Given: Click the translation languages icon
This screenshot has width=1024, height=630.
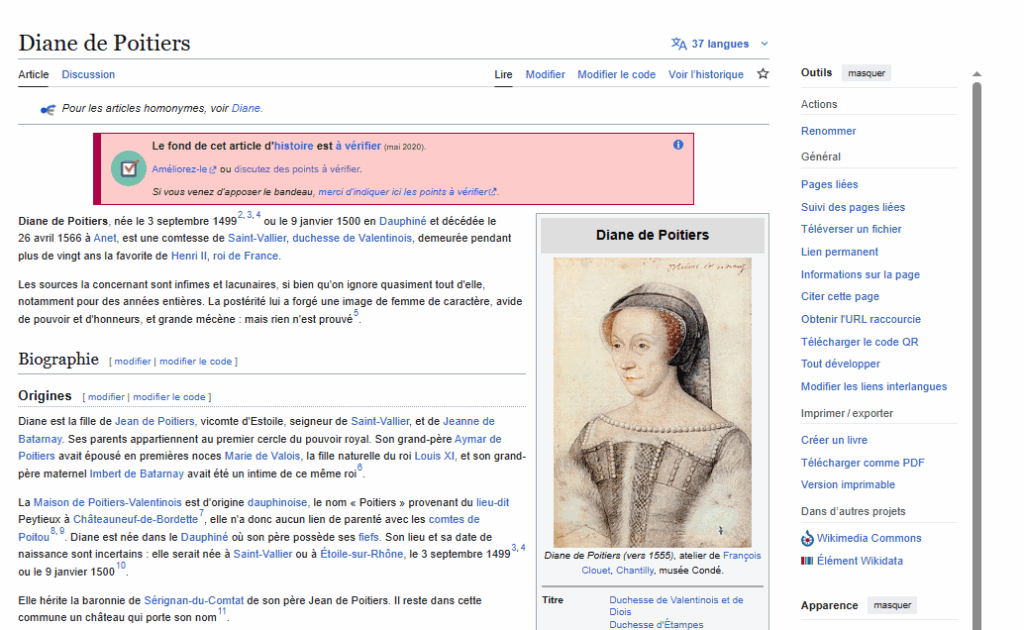Looking at the screenshot, I should coord(679,44).
